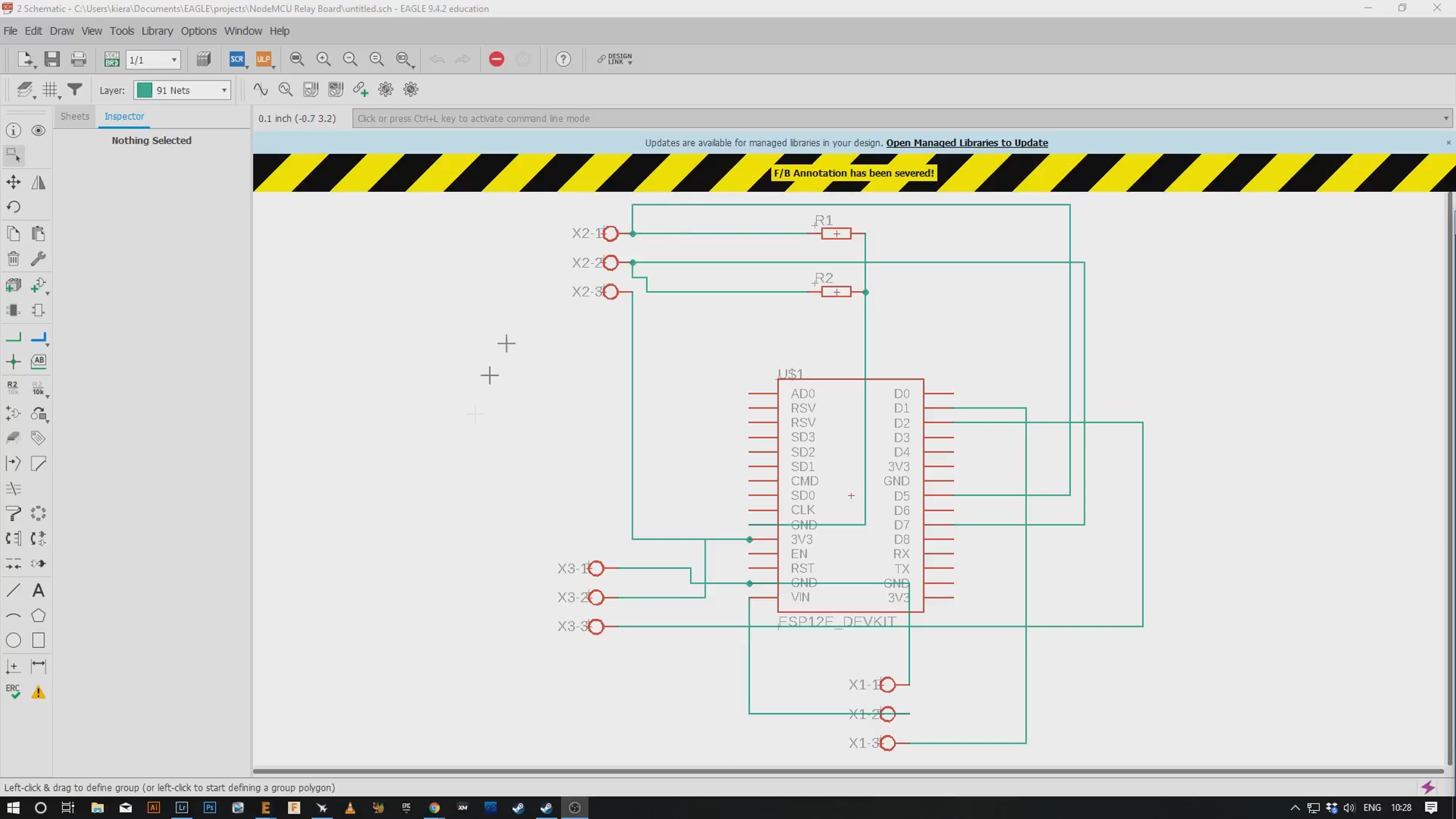
Task: Activate the Show (eye) tool
Action: click(38, 130)
